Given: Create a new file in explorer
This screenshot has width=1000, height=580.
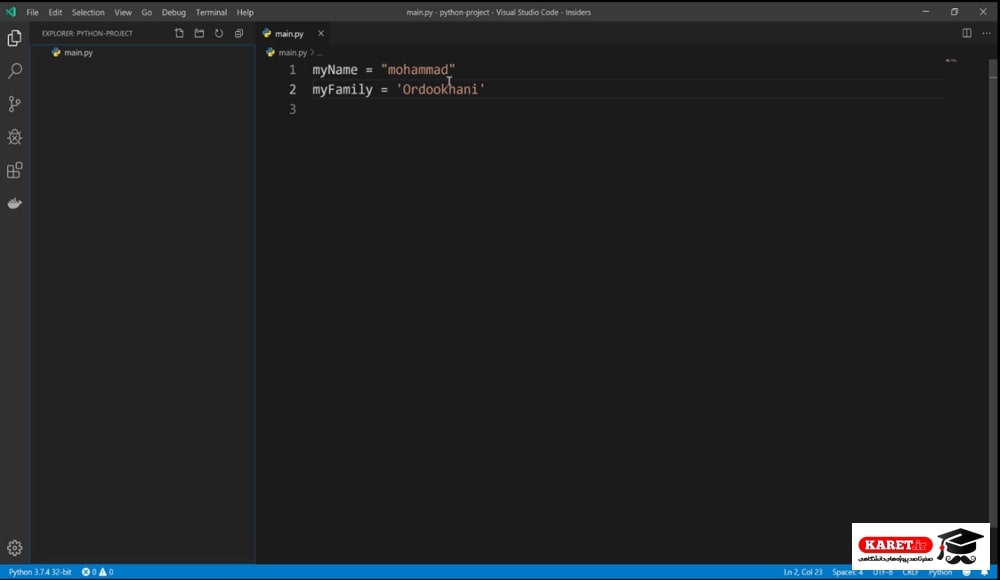Looking at the screenshot, I should (179, 33).
